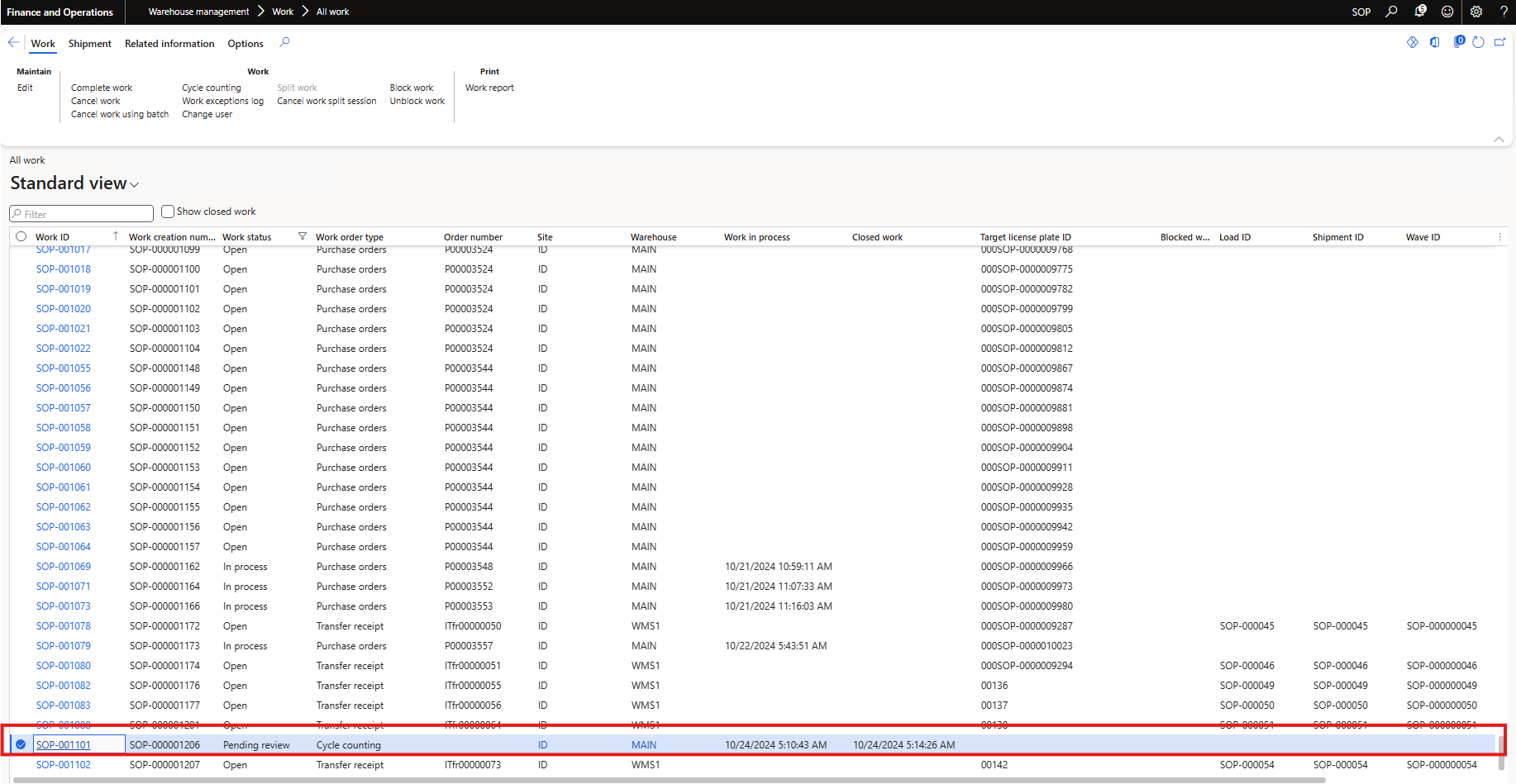Click the horizontal scrollbar at the bottom
The width and height of the screenshot is (1516, 784).
point(661,779)
